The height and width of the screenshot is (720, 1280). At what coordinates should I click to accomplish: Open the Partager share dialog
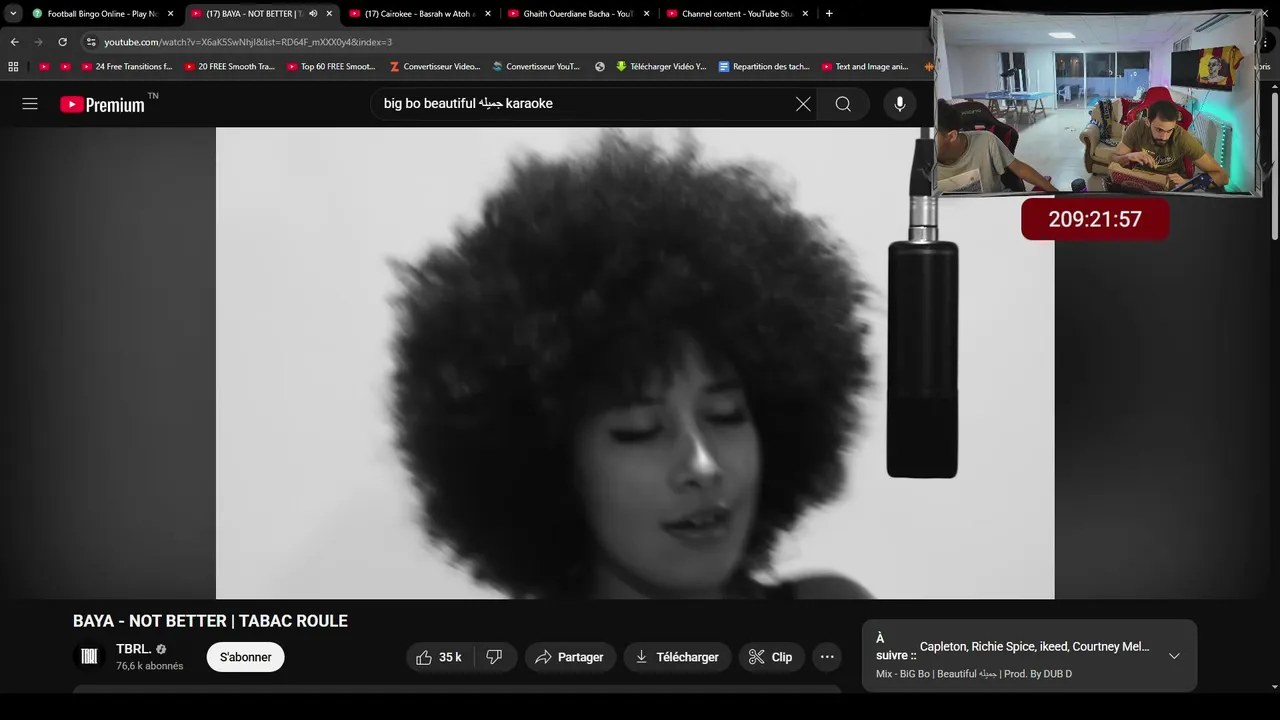(569, 657)
